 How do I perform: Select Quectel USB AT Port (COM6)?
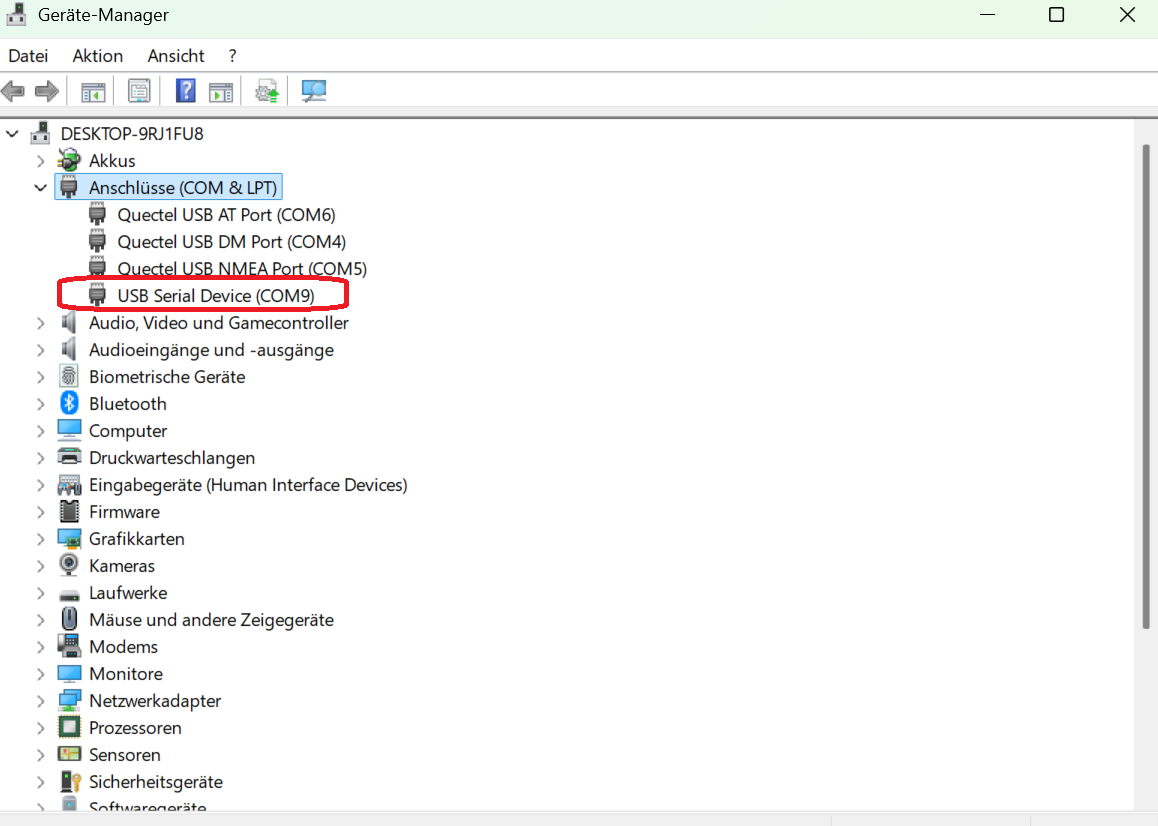pos(226,215)
